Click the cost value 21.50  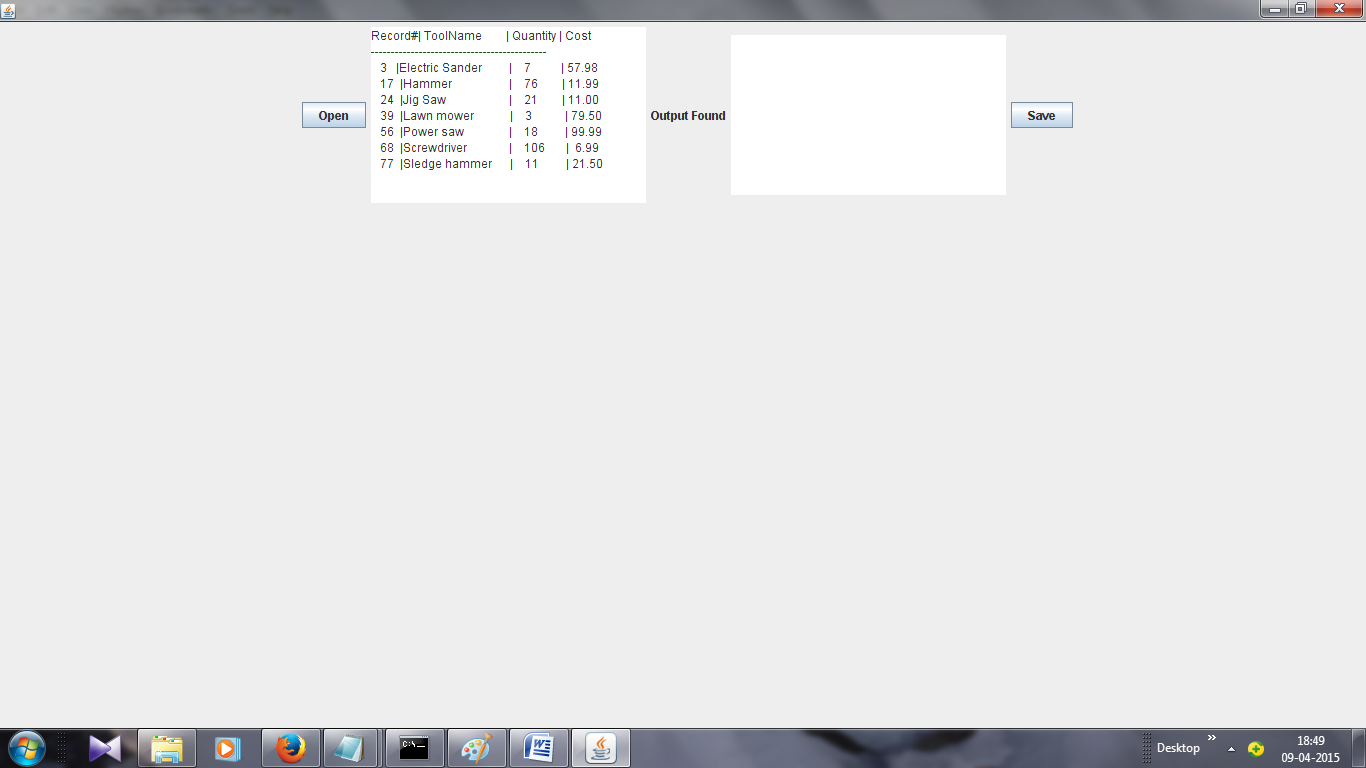[588, 164]
